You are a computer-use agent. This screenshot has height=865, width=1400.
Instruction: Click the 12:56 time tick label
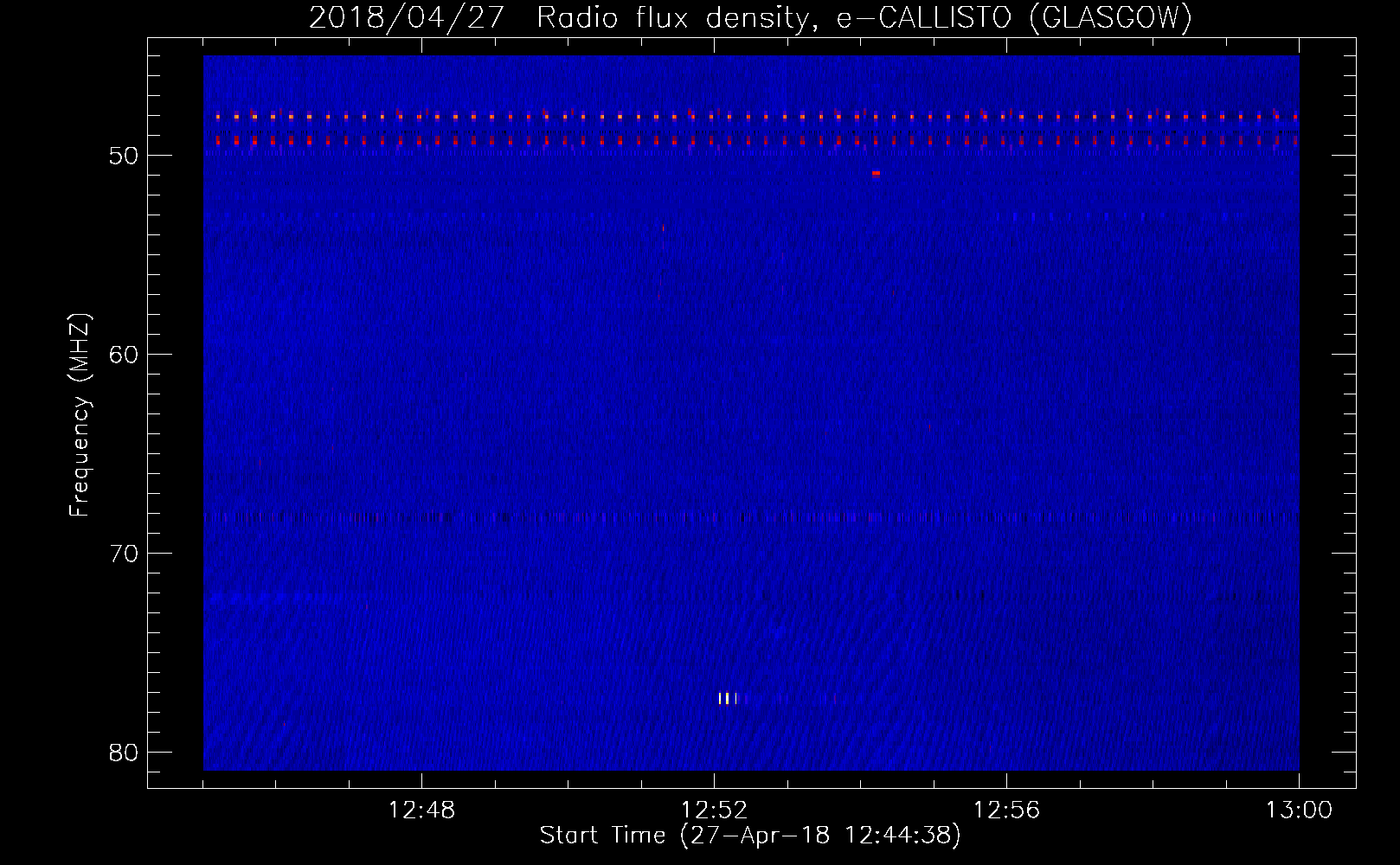[1006, 811]
